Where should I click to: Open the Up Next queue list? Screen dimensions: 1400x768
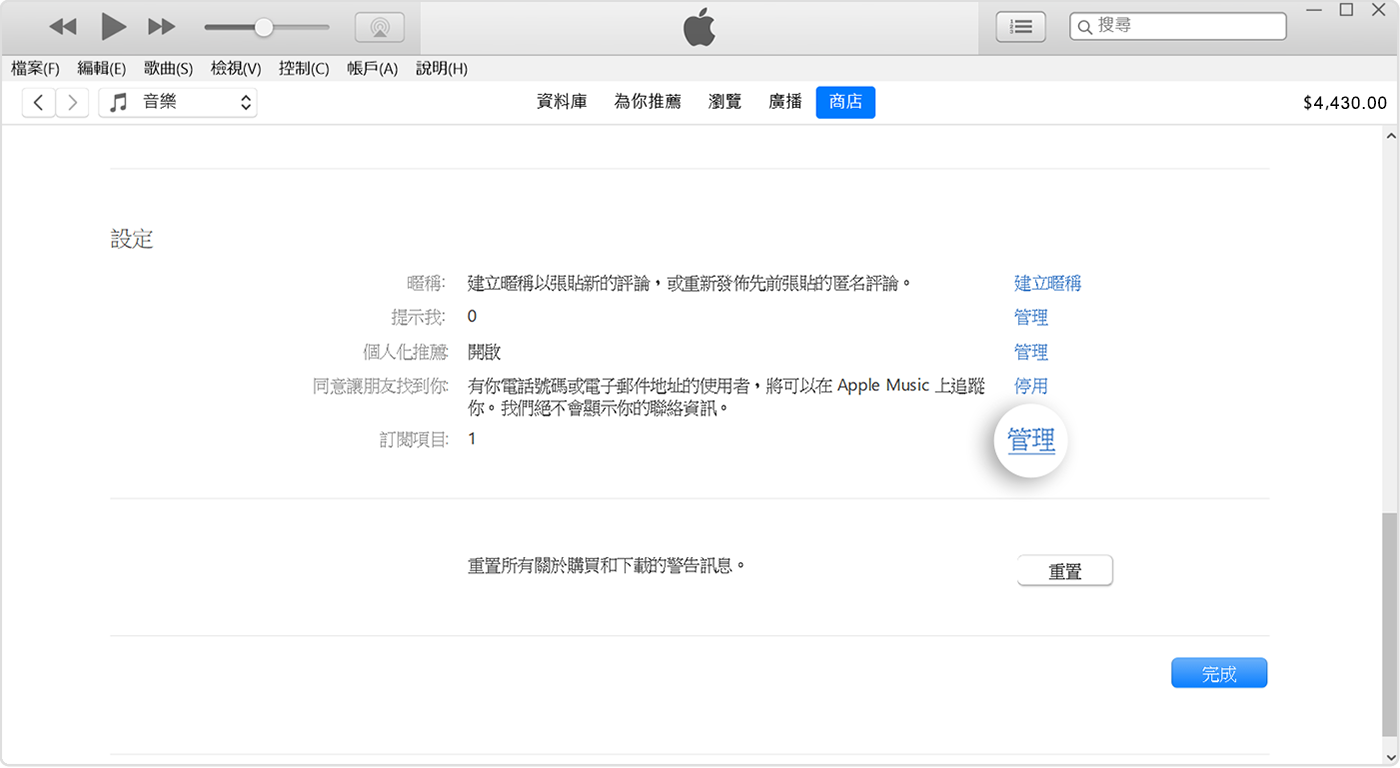pos(1020,26)
